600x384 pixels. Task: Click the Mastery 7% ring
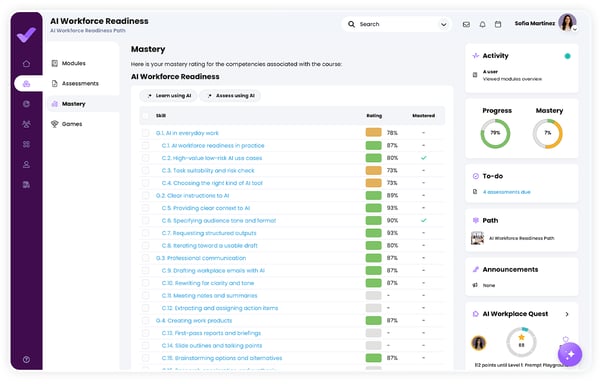(548, 133)
